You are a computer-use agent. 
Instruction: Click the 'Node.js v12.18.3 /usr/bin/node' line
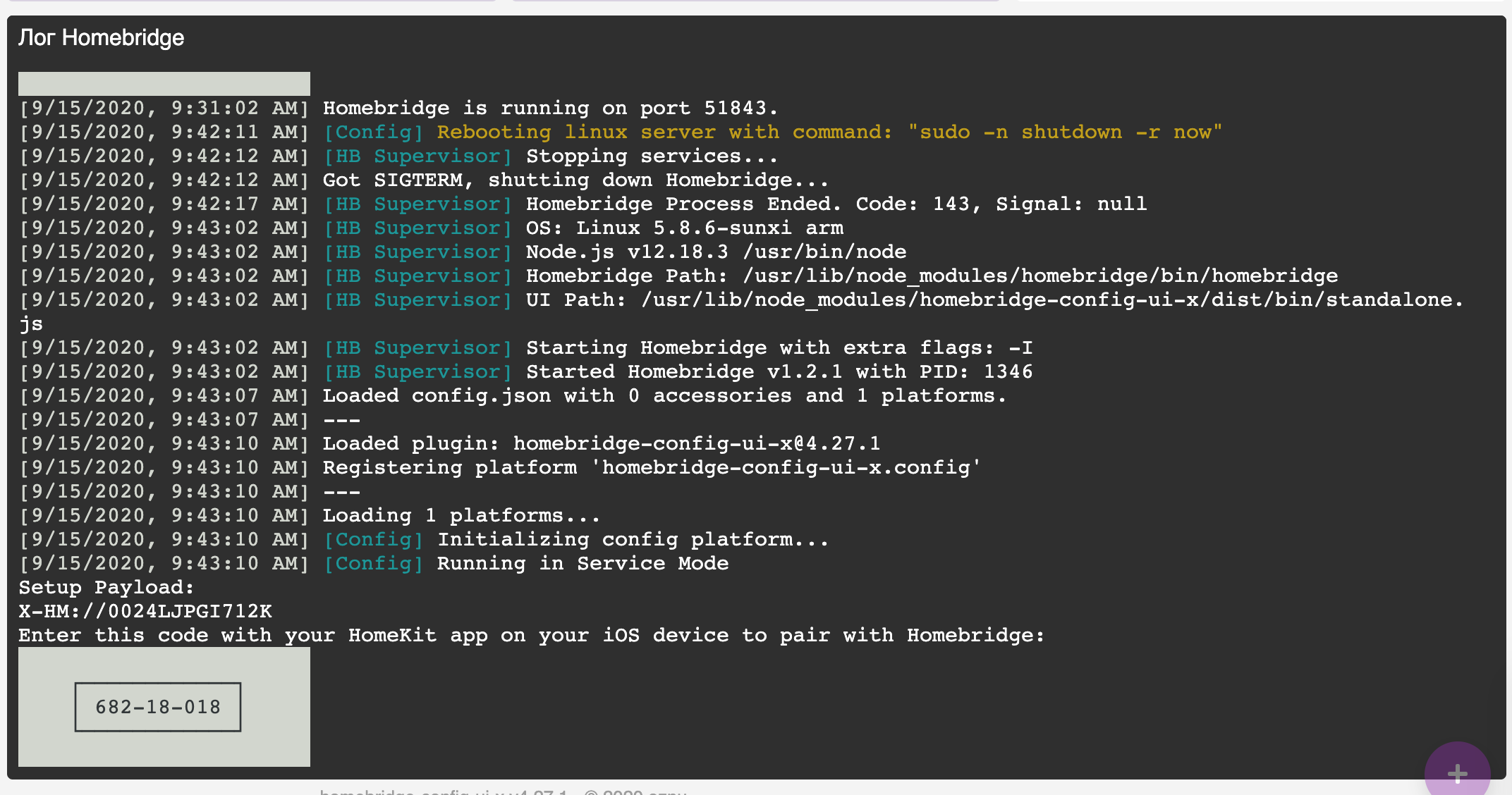(x=463, y=252)
